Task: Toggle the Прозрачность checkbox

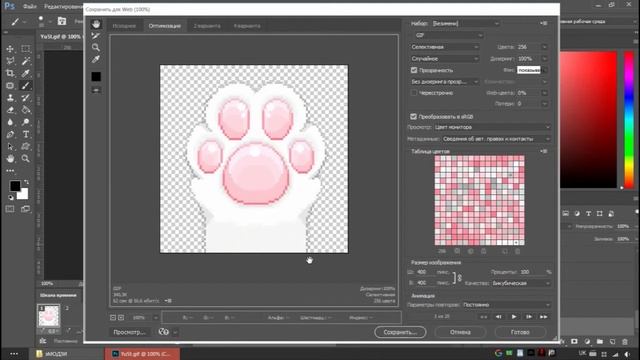Action: click(x=414, y=70)
